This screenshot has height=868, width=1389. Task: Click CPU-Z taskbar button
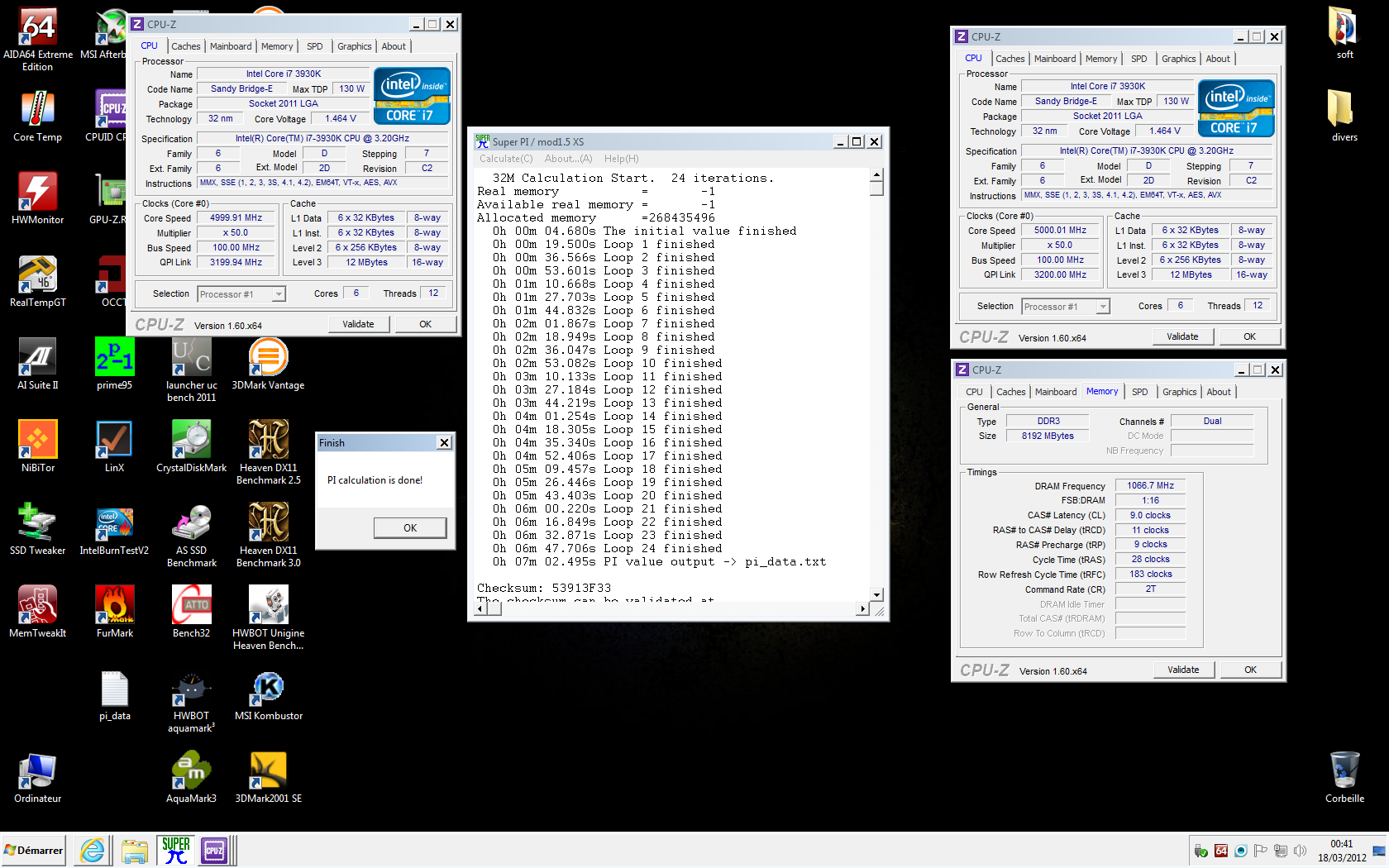coord(214,850)
